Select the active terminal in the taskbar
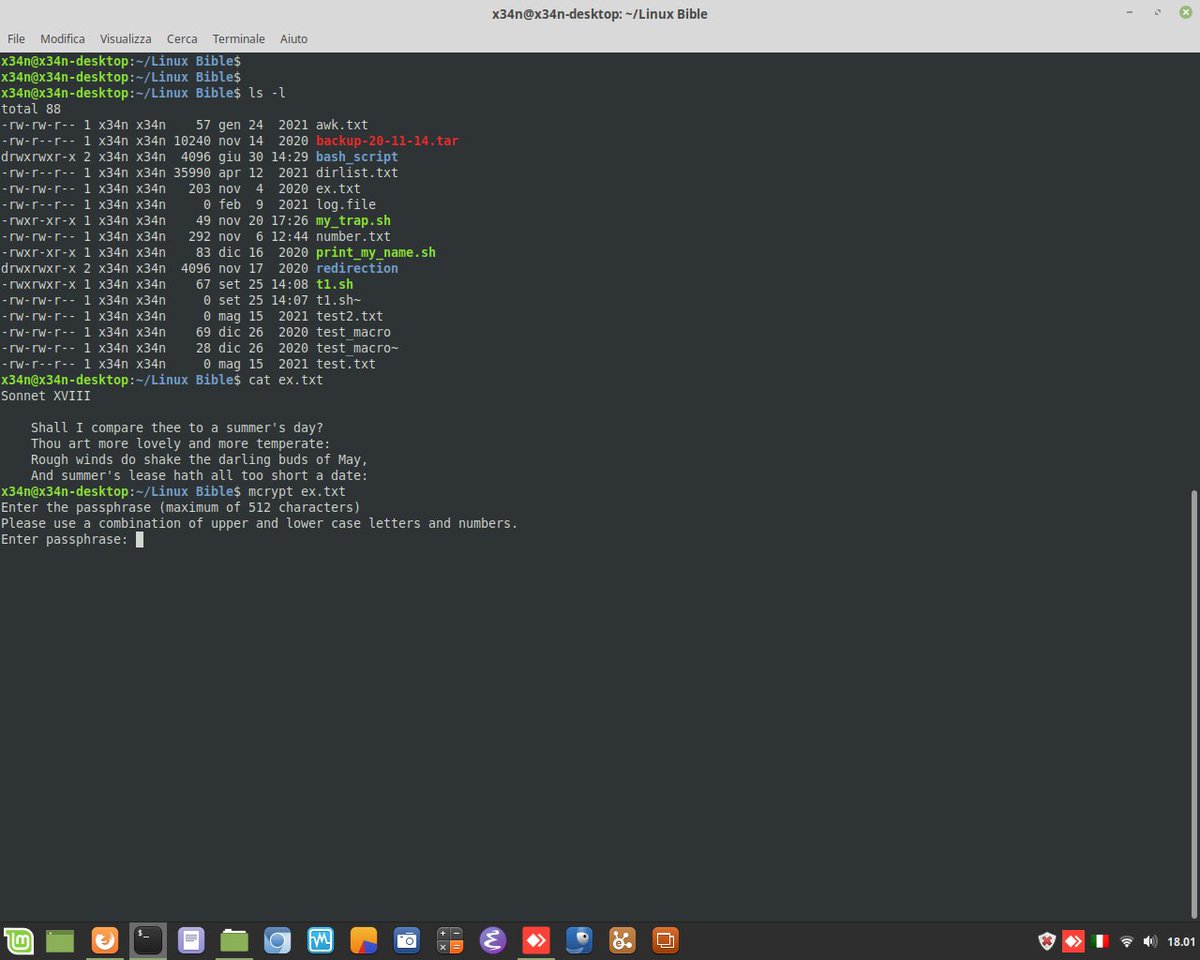This screenshot has height=960, width=1200. click(x=148, y=940)
